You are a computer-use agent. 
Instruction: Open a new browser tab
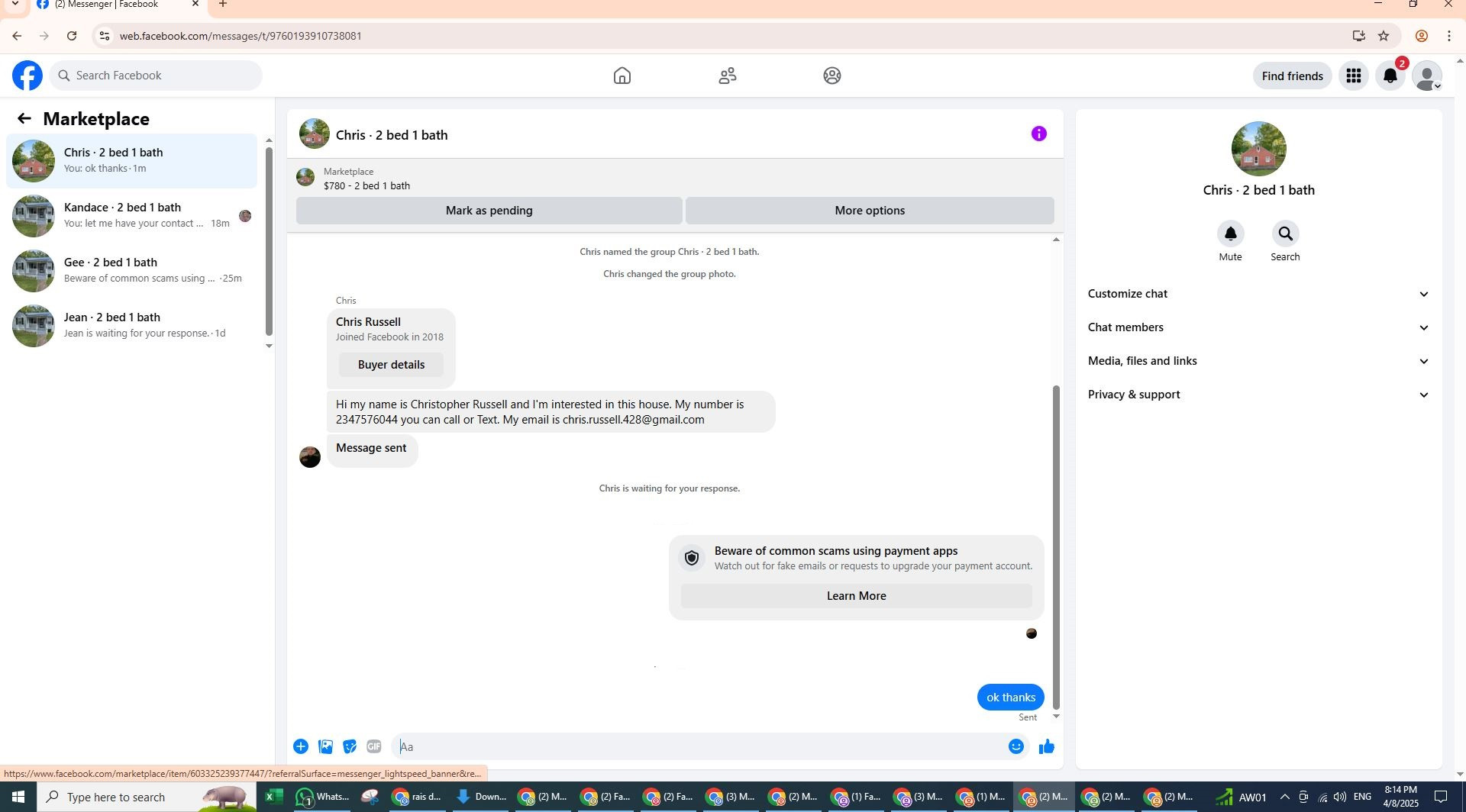point(222,5)
